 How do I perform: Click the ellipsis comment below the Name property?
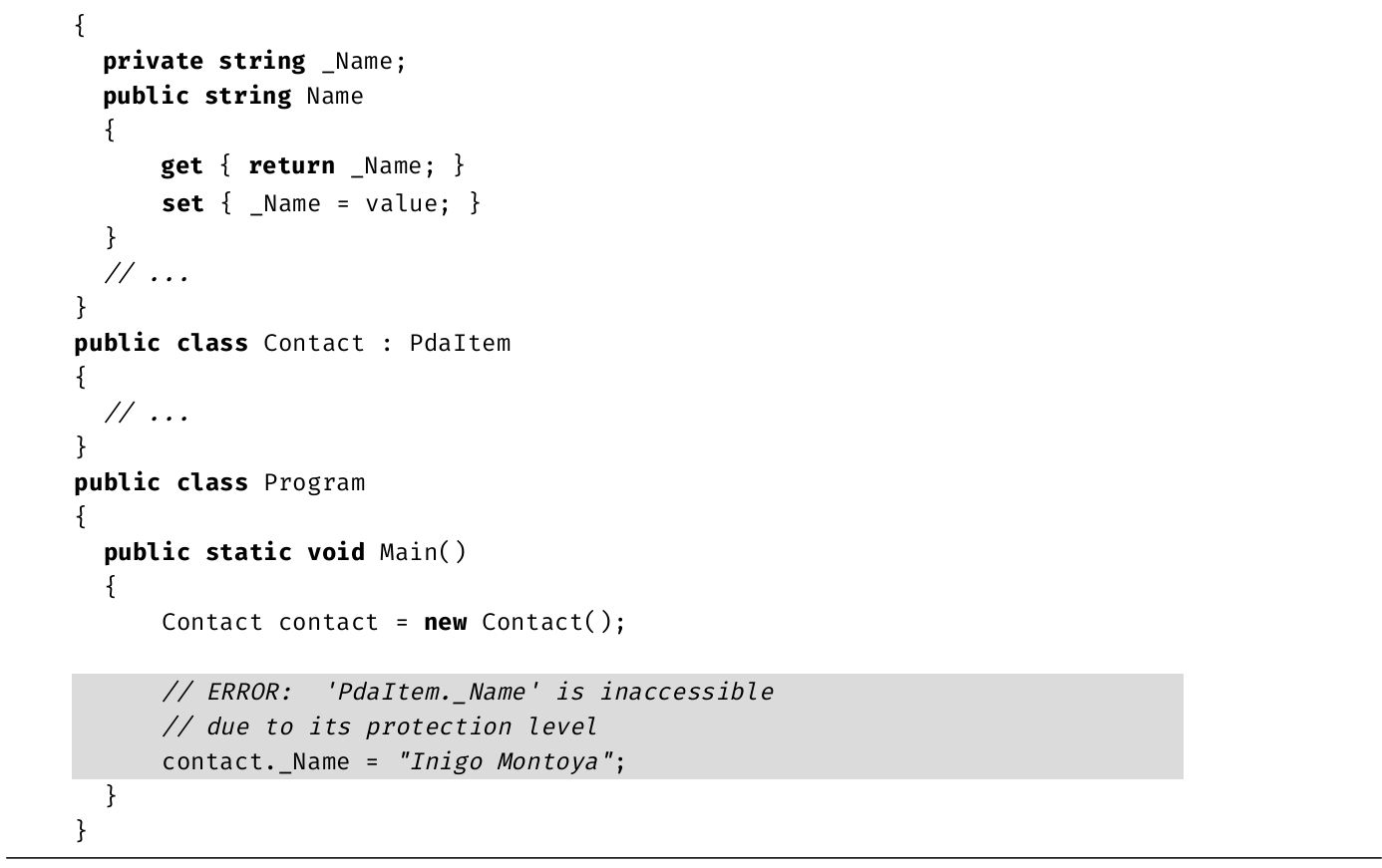pyautogui.click(x=147, y=274)
